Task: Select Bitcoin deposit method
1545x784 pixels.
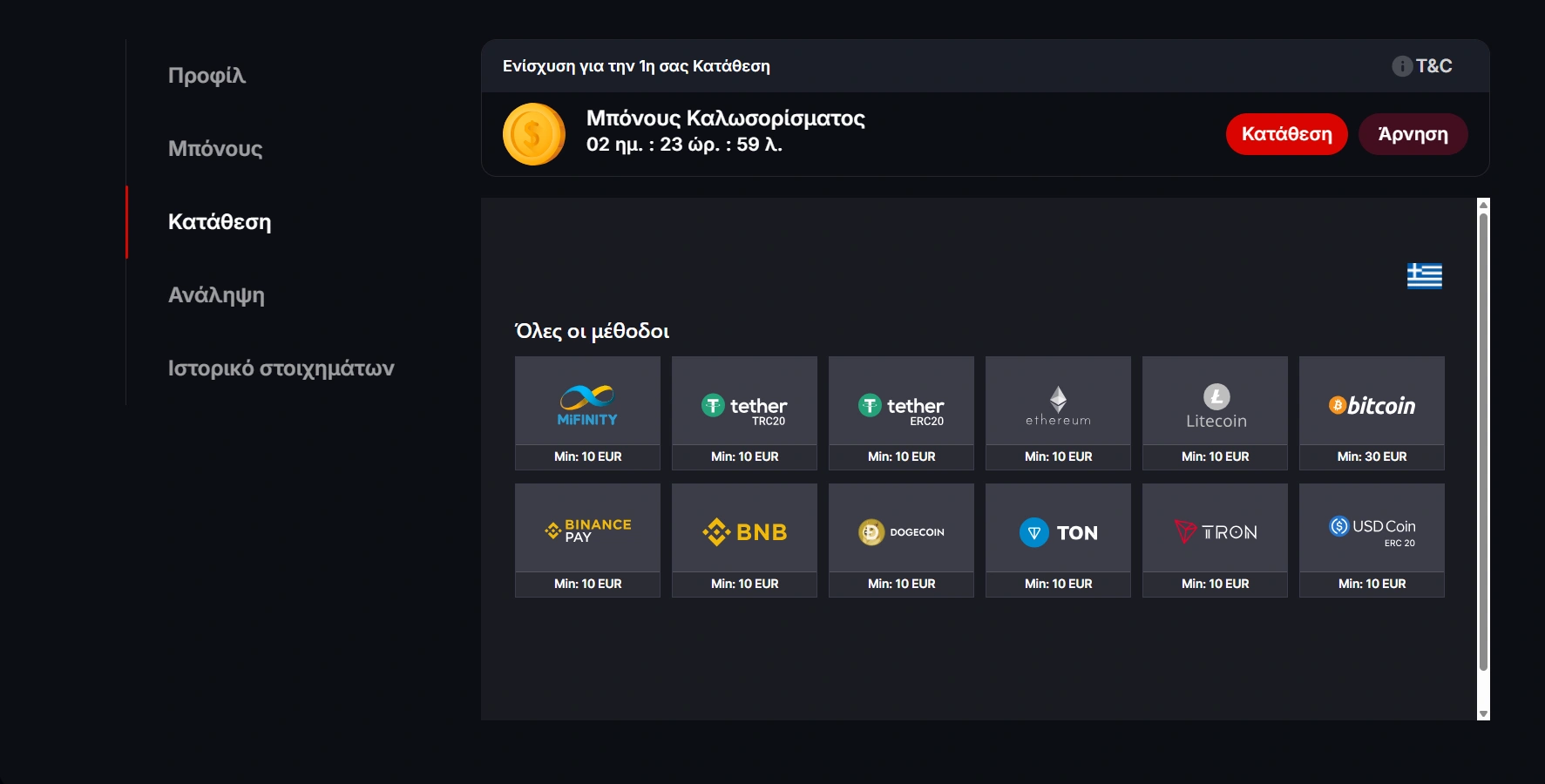Action: [x=1372, y=413]
